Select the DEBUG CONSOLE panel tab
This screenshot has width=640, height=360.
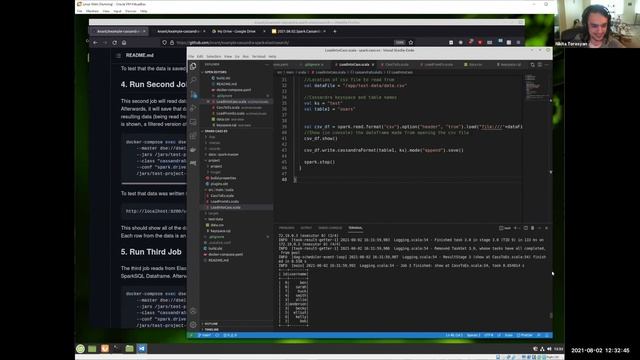coord(330,228)
